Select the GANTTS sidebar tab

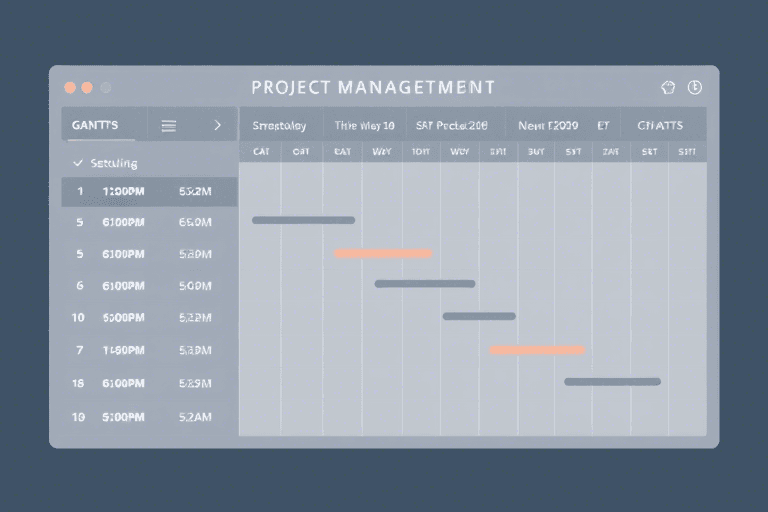click(x=95, y=126)
